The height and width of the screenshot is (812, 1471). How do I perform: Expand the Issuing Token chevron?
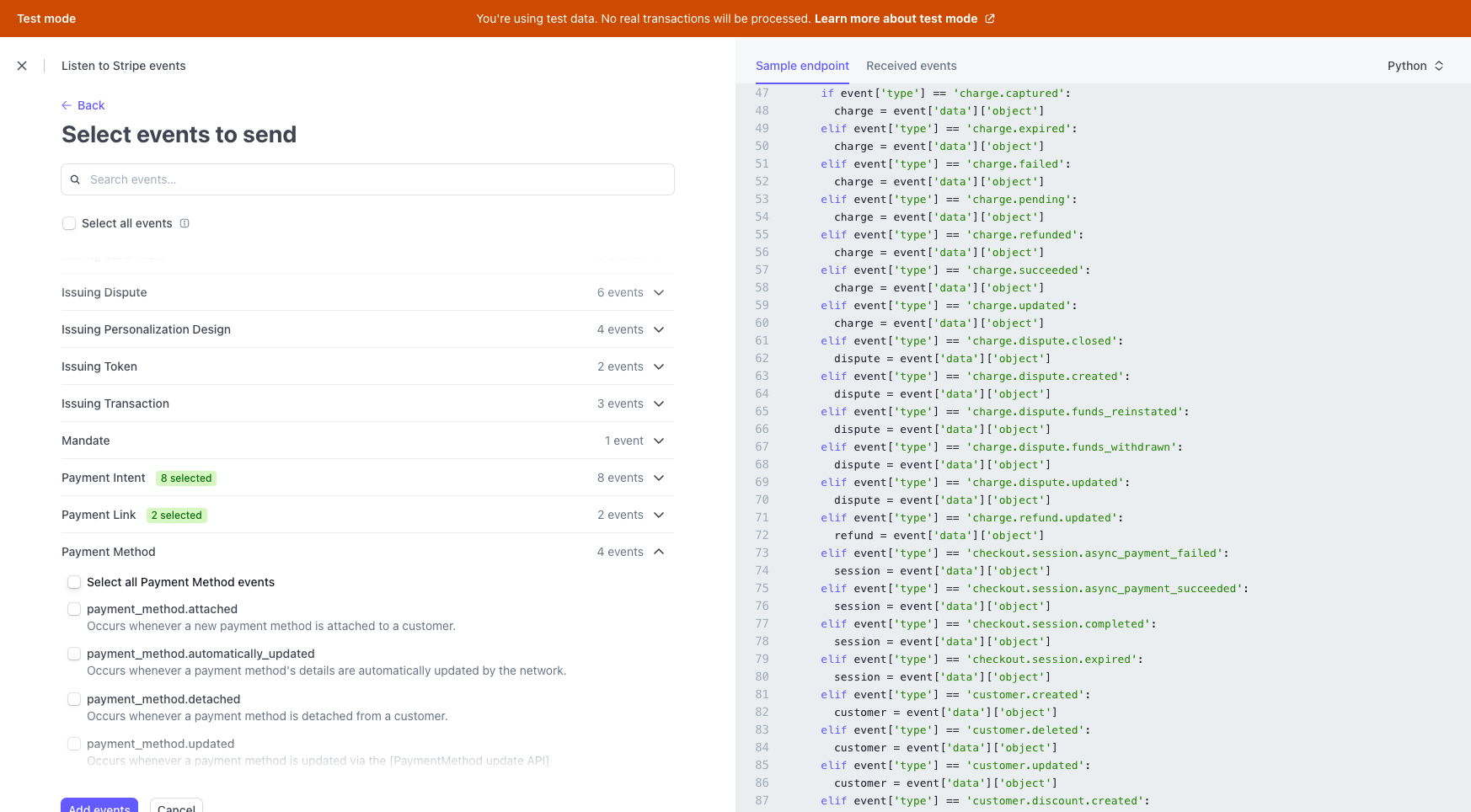tap(659, 366)
